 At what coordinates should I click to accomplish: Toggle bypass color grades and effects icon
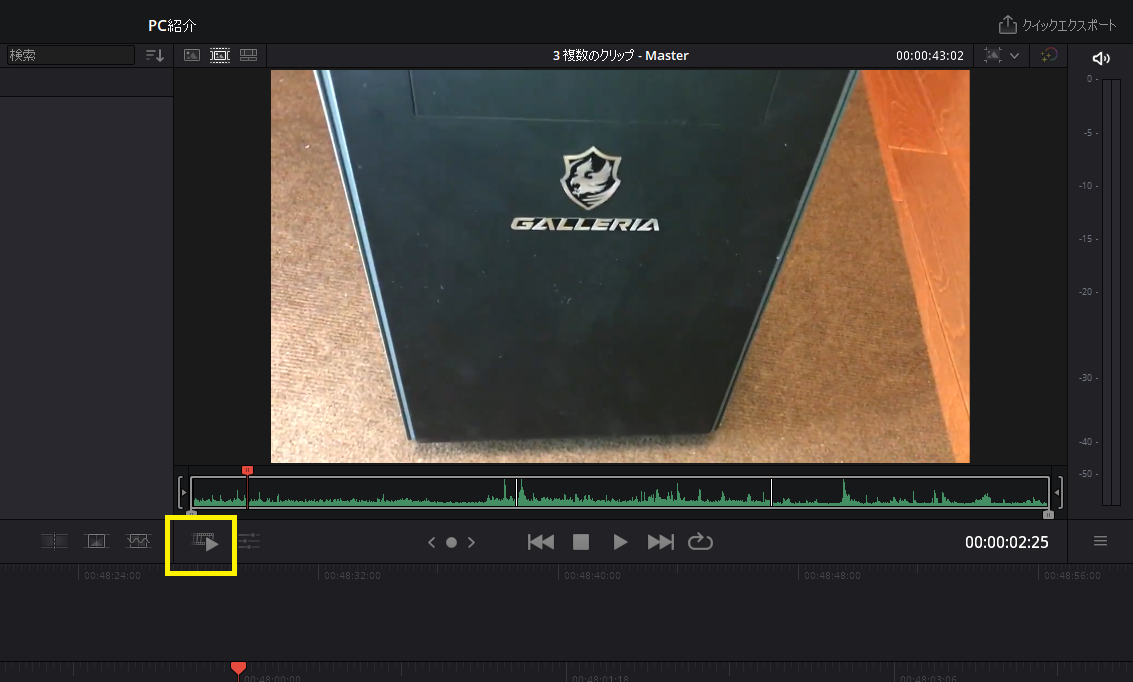(x=1048, y=55)
